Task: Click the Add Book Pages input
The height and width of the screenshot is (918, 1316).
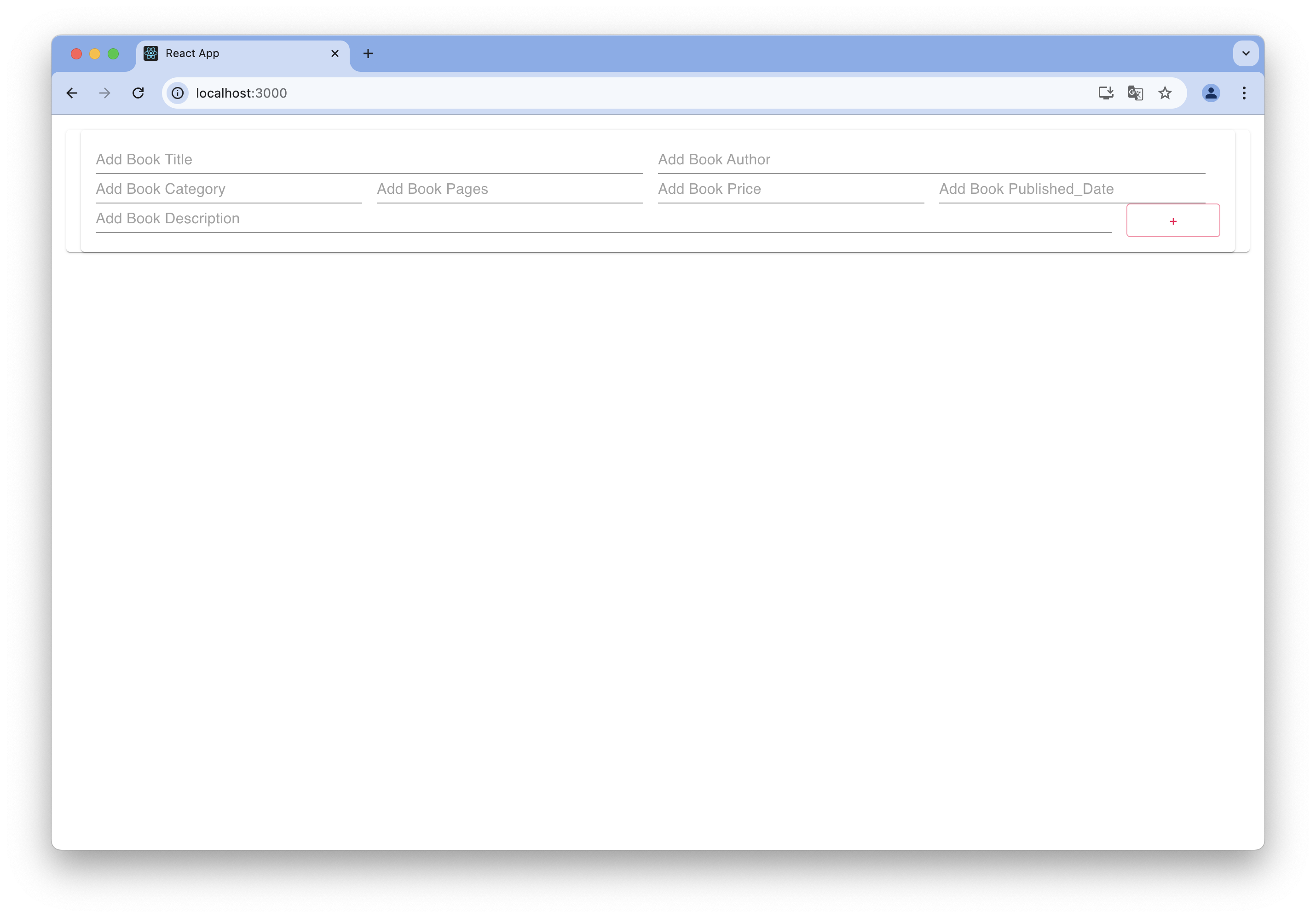Action: pyautogui.click(x=509, y=189)
